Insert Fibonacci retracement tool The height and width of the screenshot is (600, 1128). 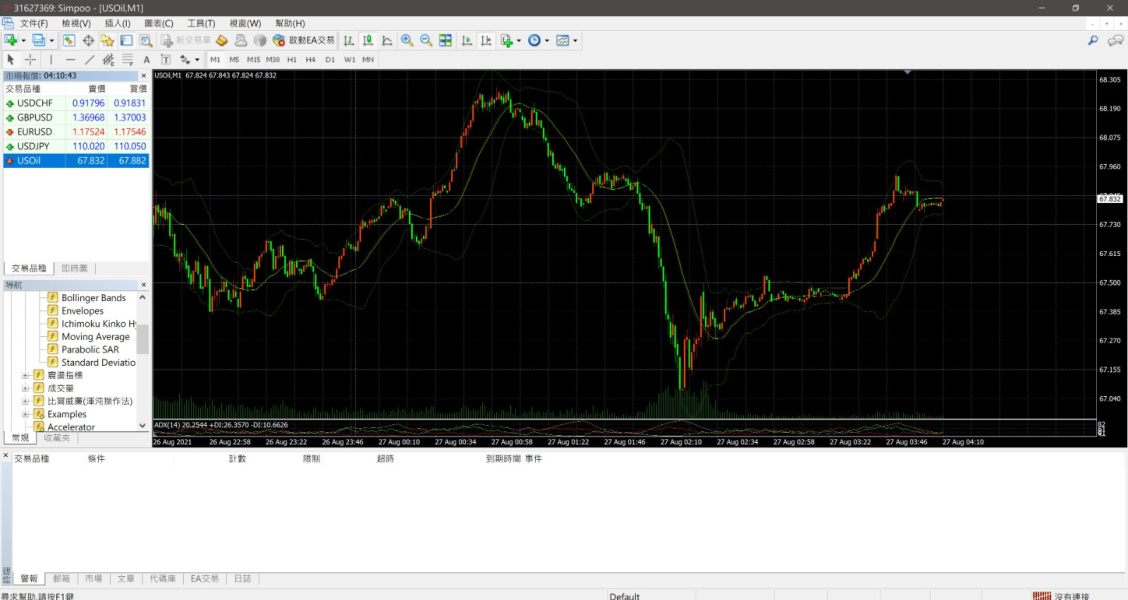(x=127, y=60)
